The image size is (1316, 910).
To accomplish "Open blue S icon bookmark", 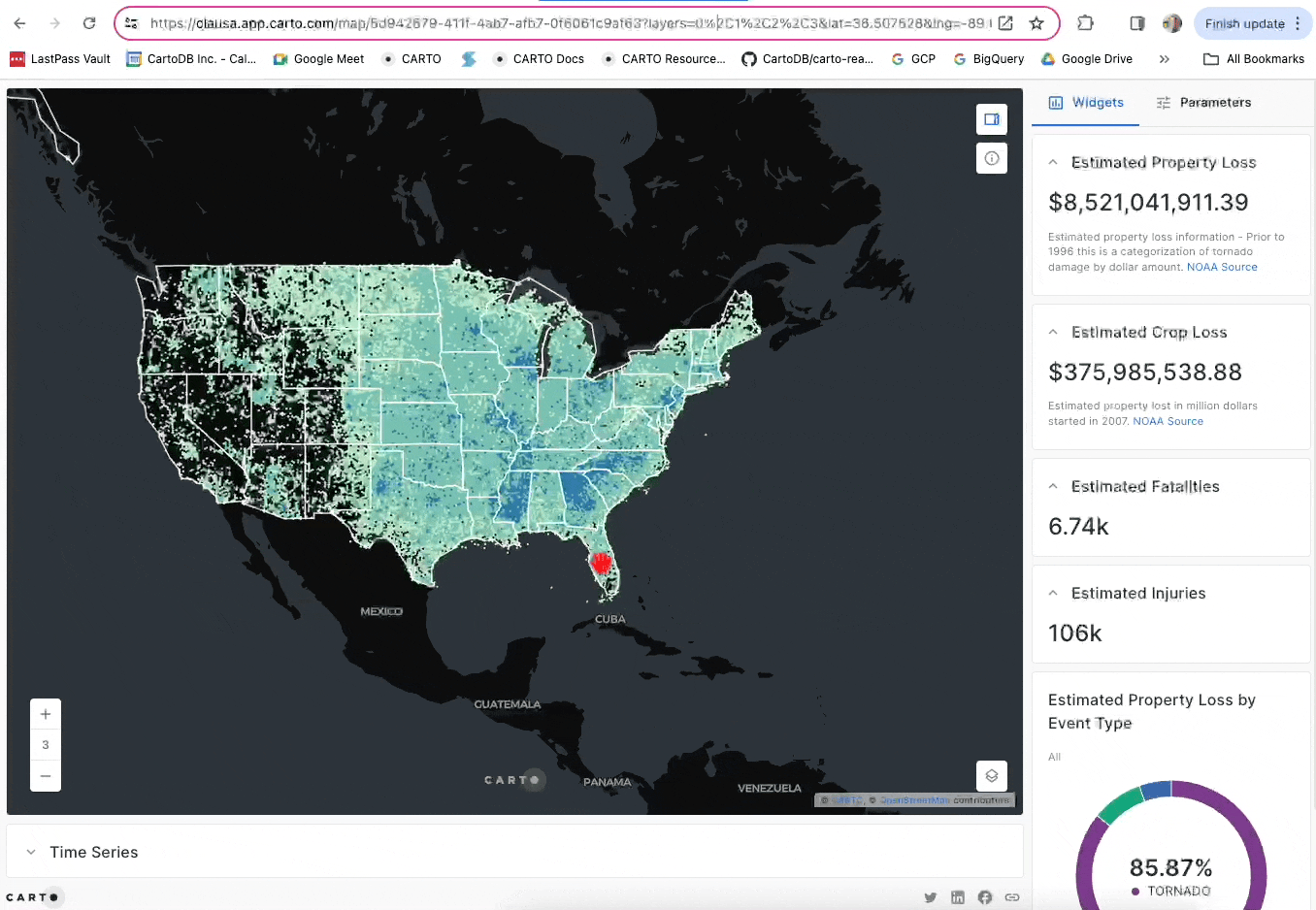I will [x=469, y=59].
